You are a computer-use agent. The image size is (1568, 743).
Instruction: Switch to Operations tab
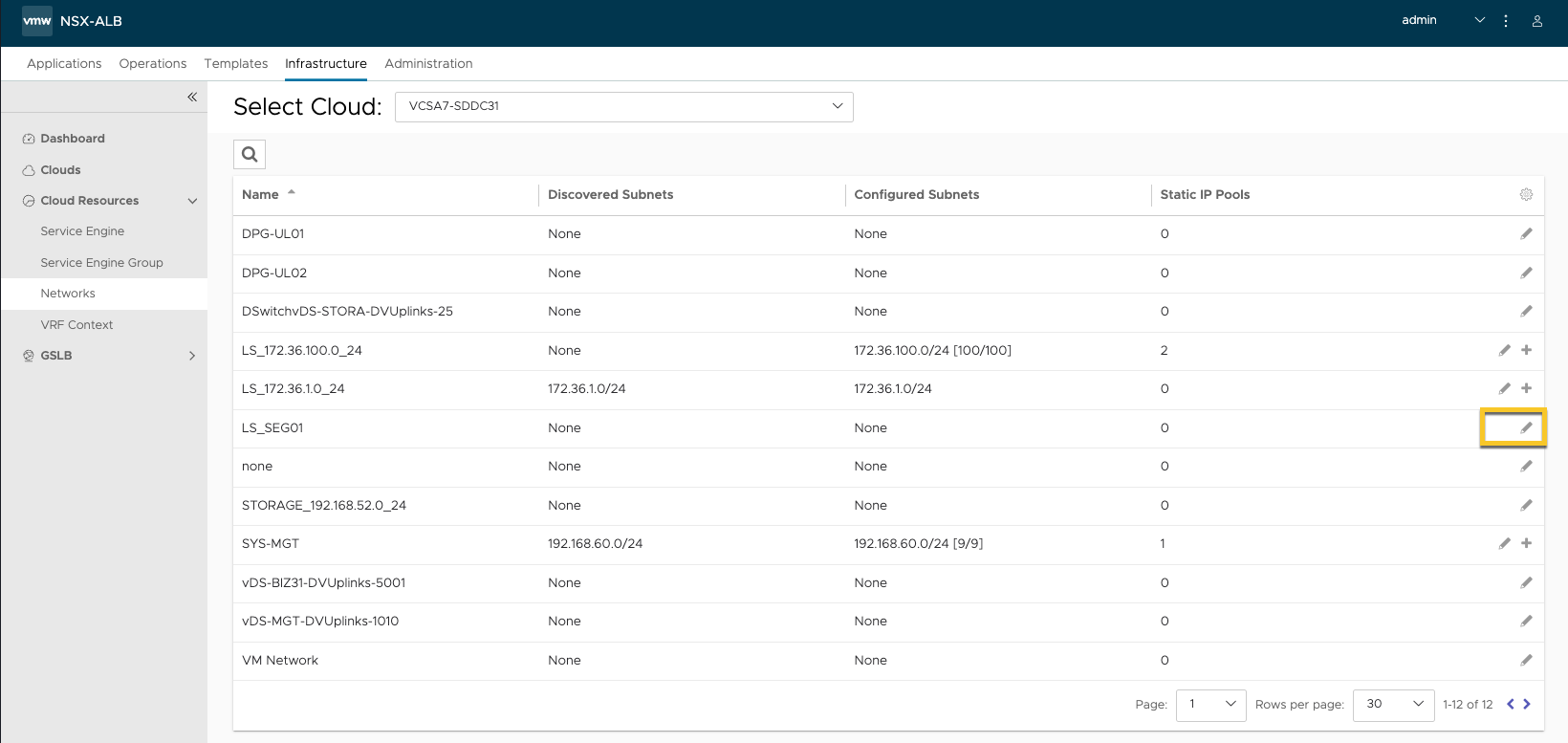(153, 63)
